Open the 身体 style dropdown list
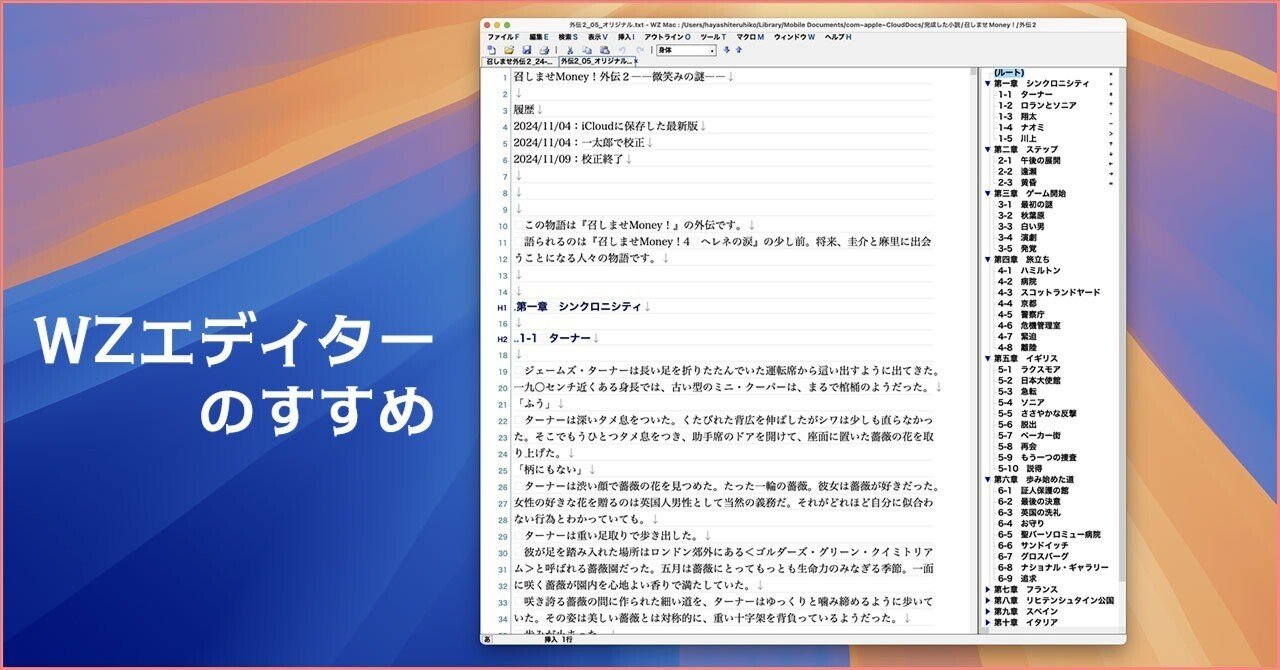 (712, 50)
